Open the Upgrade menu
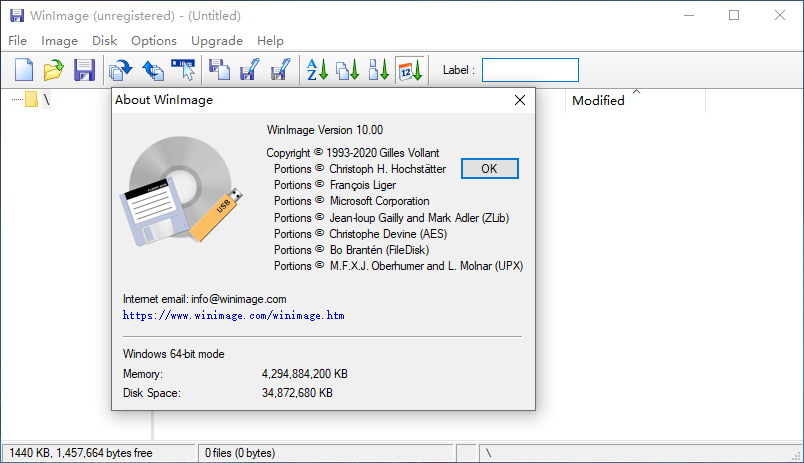The height and width of the screenshot is (463, 804). [x=217, y=41]
